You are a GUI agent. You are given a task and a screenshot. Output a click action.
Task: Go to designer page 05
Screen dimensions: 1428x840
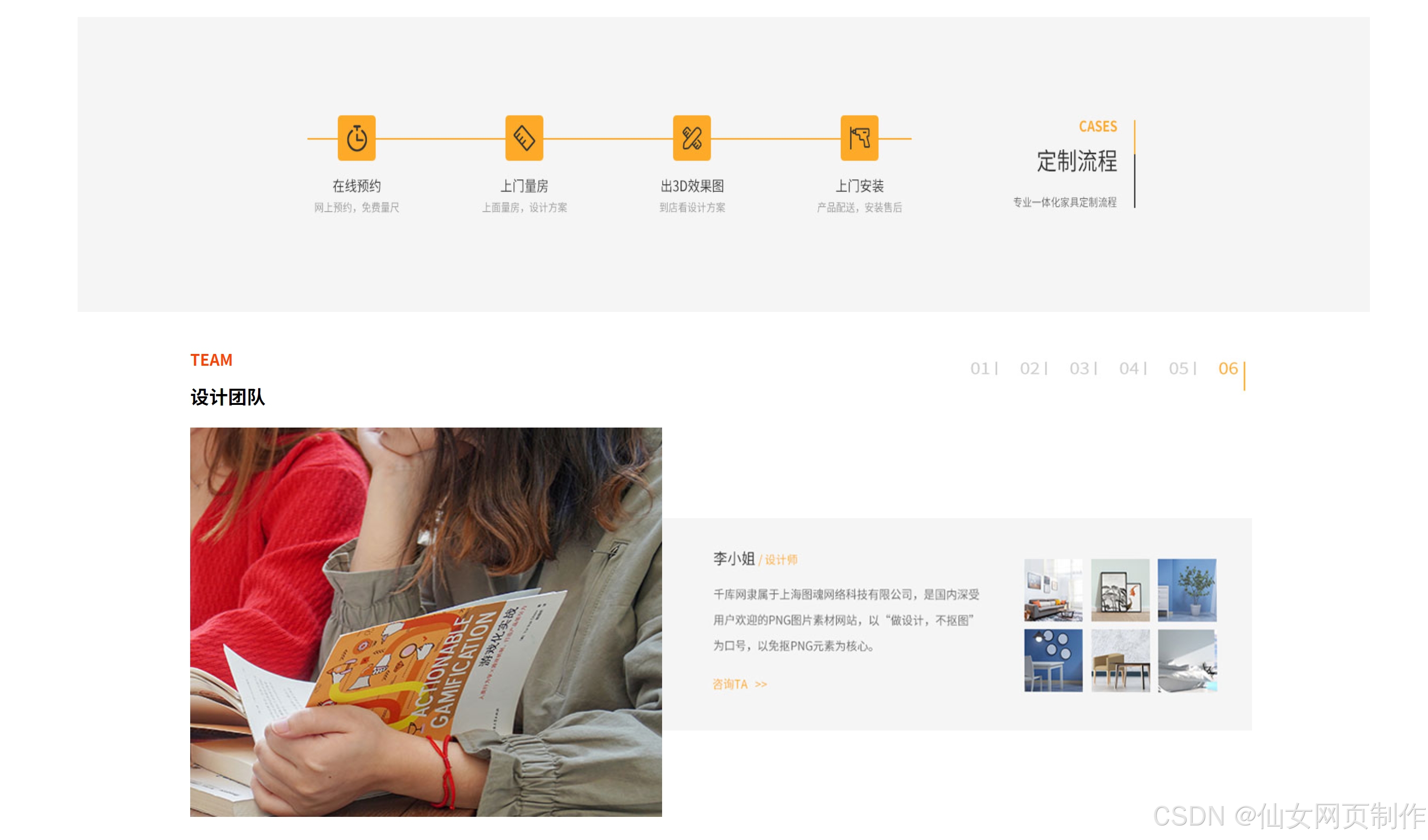pos(1179,369)
